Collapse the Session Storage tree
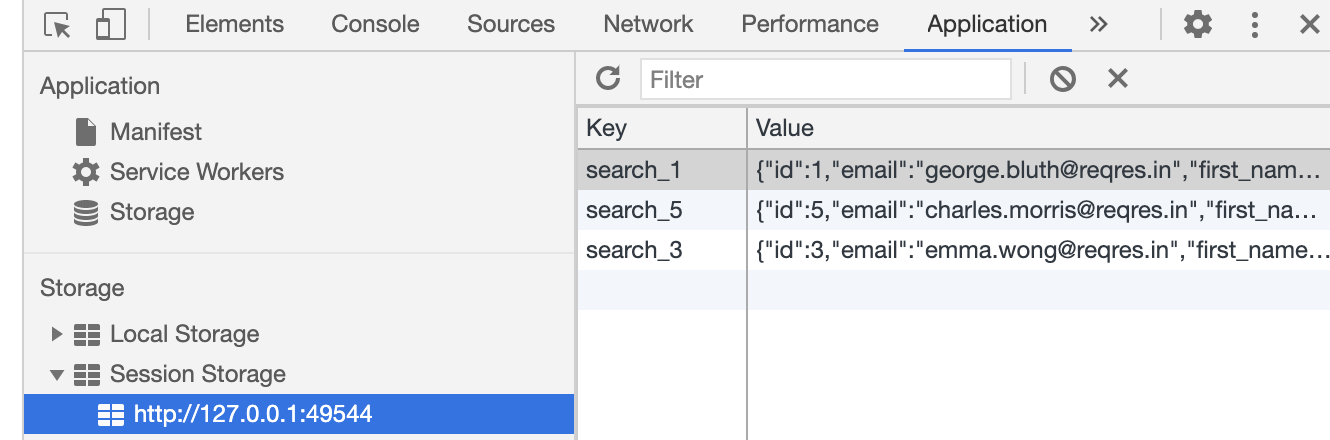Image resolution: width=1330 pixels, height=440 pixels. tap(57, 375)
